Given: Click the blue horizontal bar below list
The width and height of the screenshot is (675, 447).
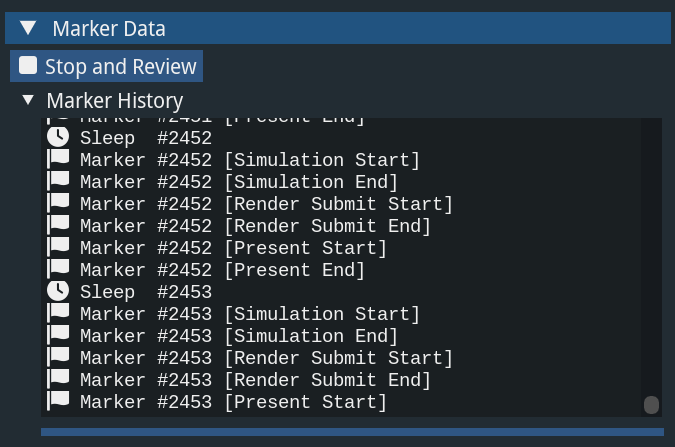Looking at the screenshot, I should point(350,432).
